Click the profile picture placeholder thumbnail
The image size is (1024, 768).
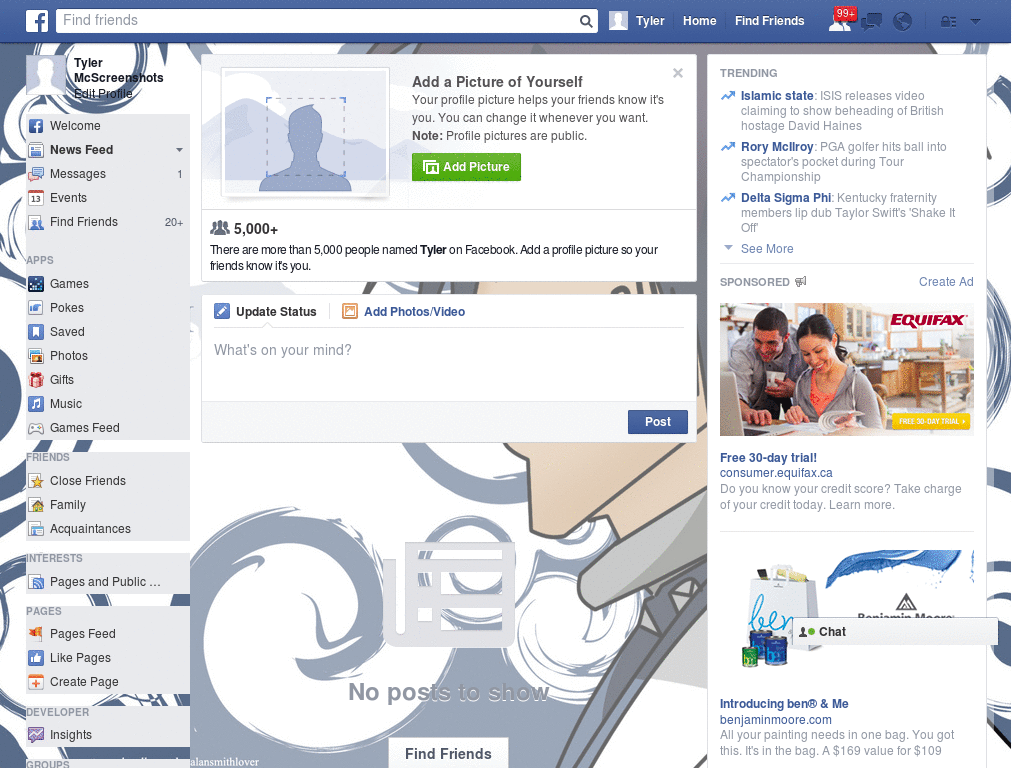306,133
